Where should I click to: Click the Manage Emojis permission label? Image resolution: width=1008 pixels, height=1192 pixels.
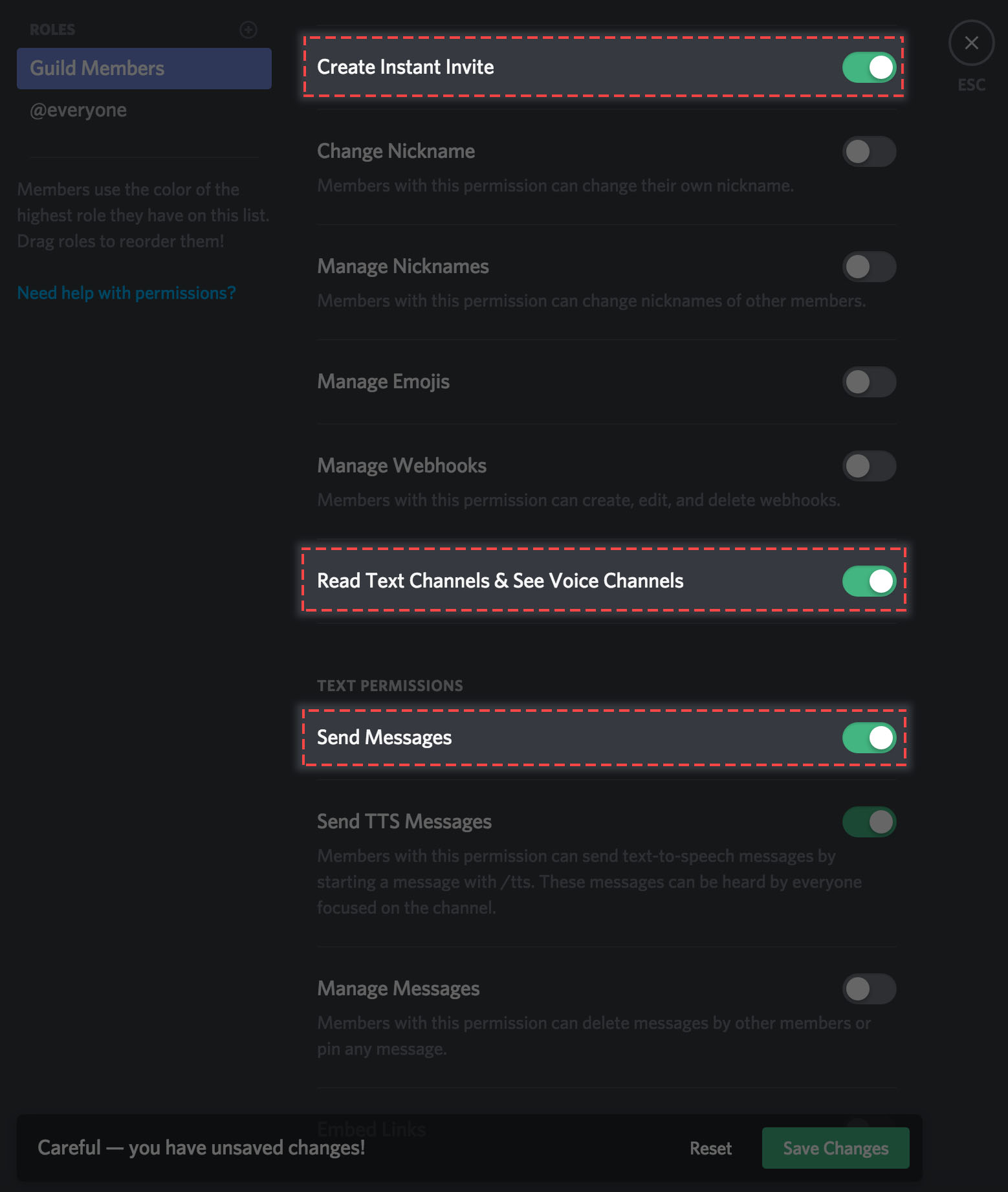coord(383,382)
